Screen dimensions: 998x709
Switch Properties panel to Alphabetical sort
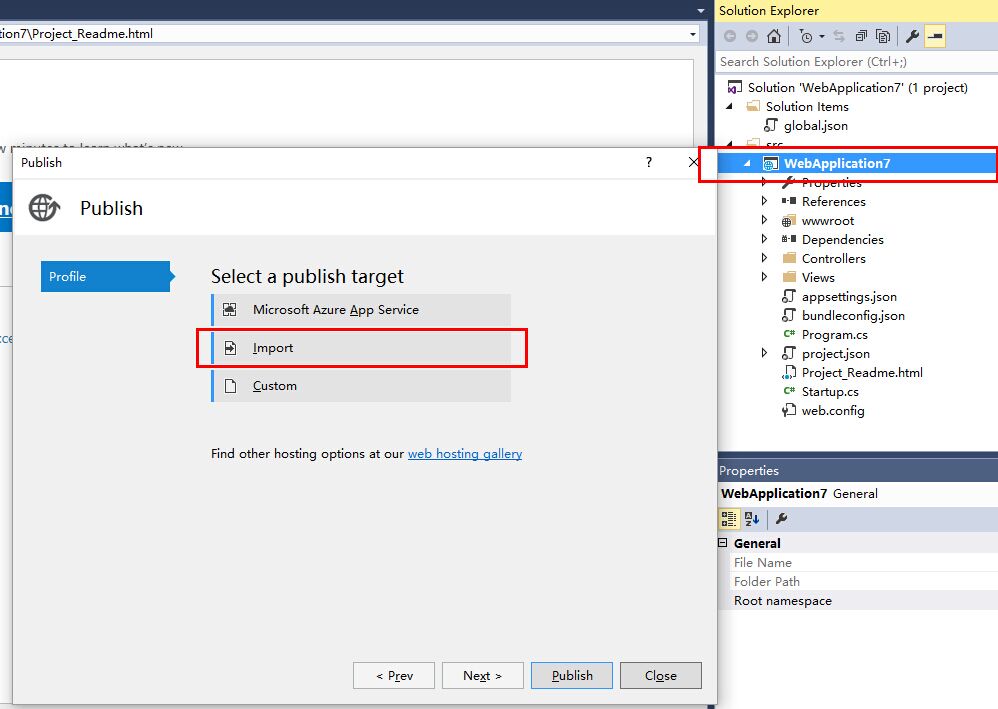coord(752,519)
